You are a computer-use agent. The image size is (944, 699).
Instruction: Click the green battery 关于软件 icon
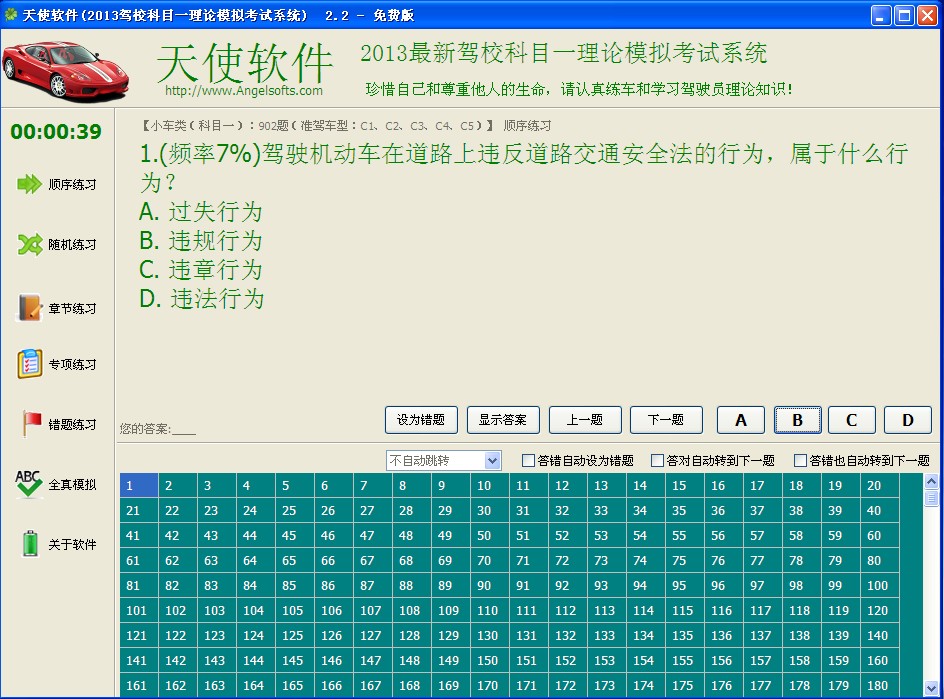(30, 543)
